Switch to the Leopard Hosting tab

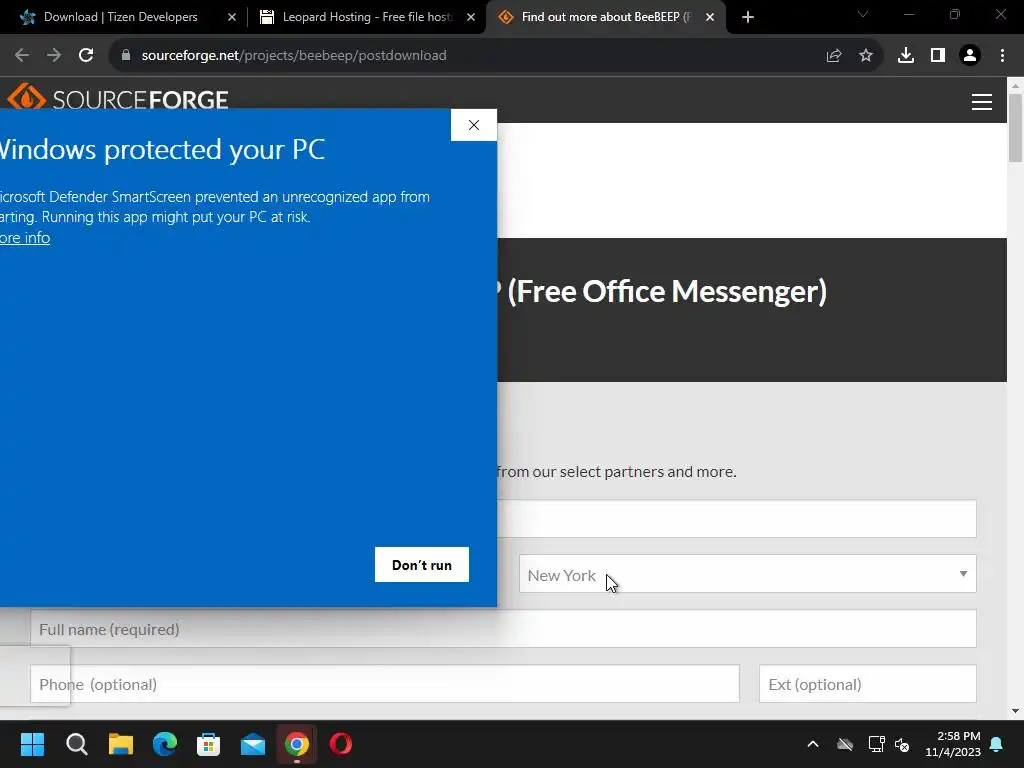pos(366,17)
